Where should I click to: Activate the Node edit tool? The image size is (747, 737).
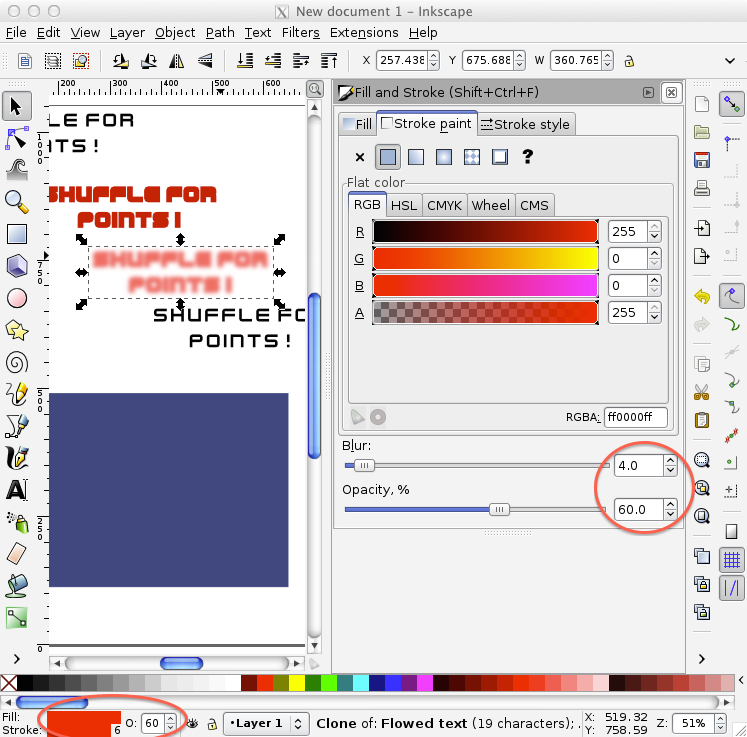[x=16, y=137]
